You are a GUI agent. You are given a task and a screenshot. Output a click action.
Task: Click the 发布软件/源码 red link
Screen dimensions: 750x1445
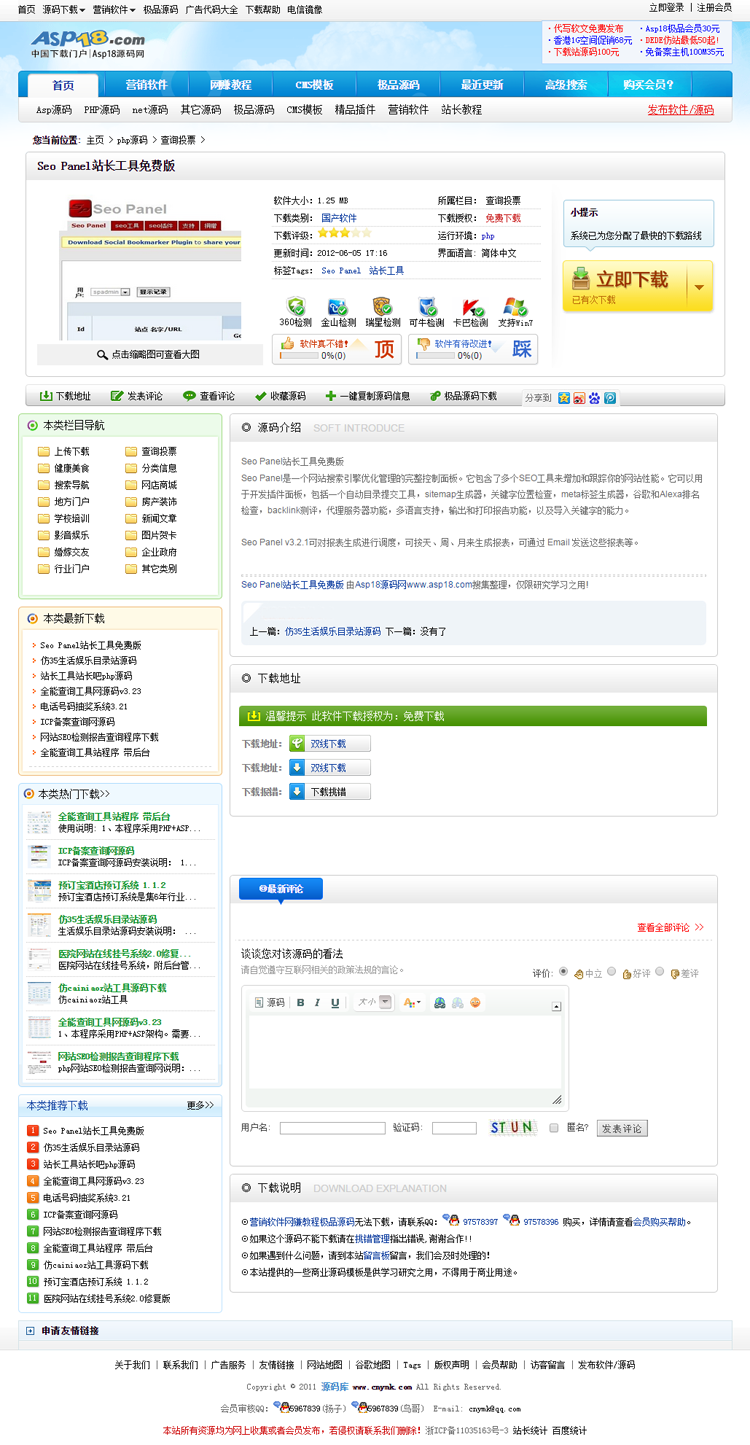681,110
